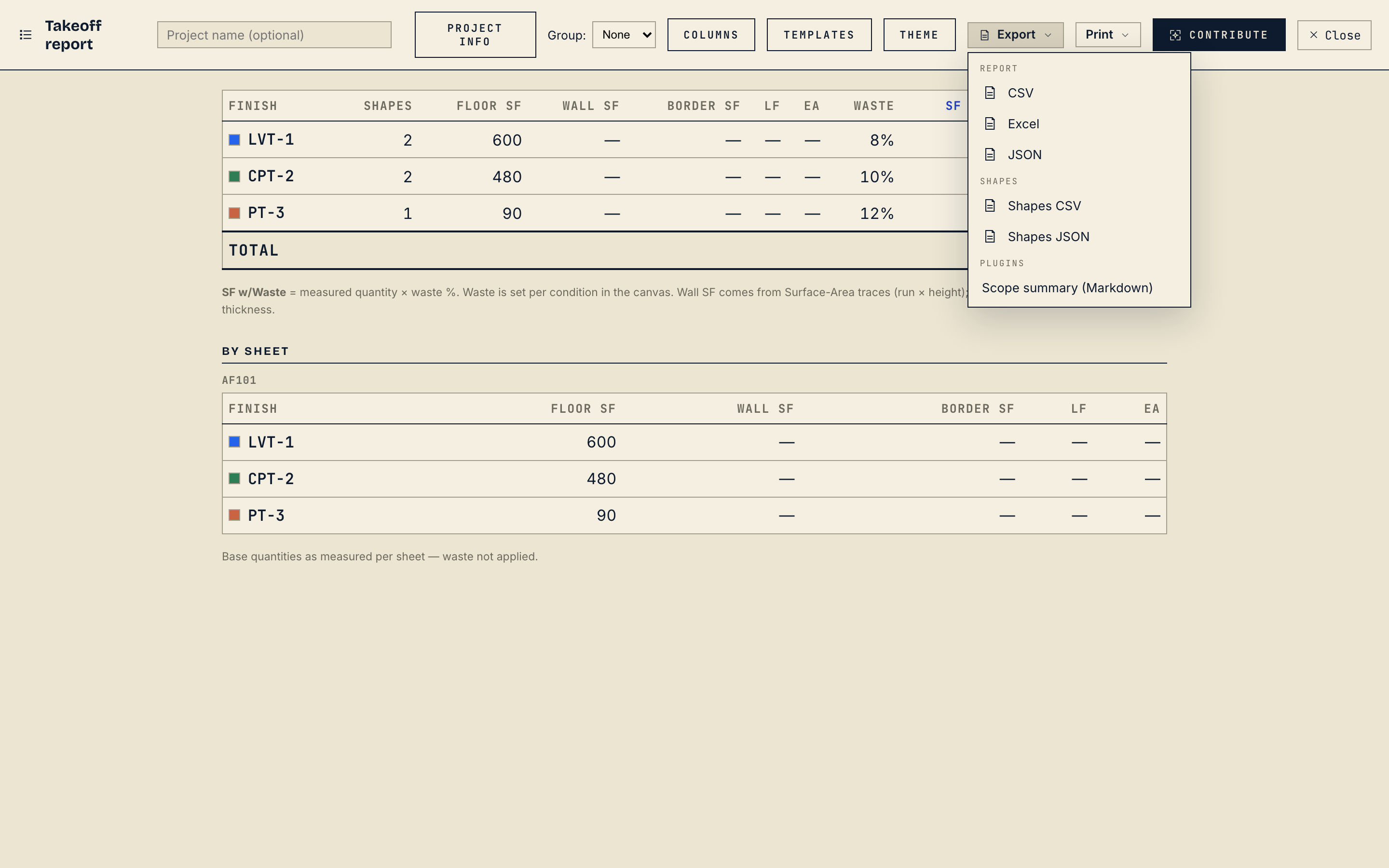Select Shapes JSON export option

1079,237
